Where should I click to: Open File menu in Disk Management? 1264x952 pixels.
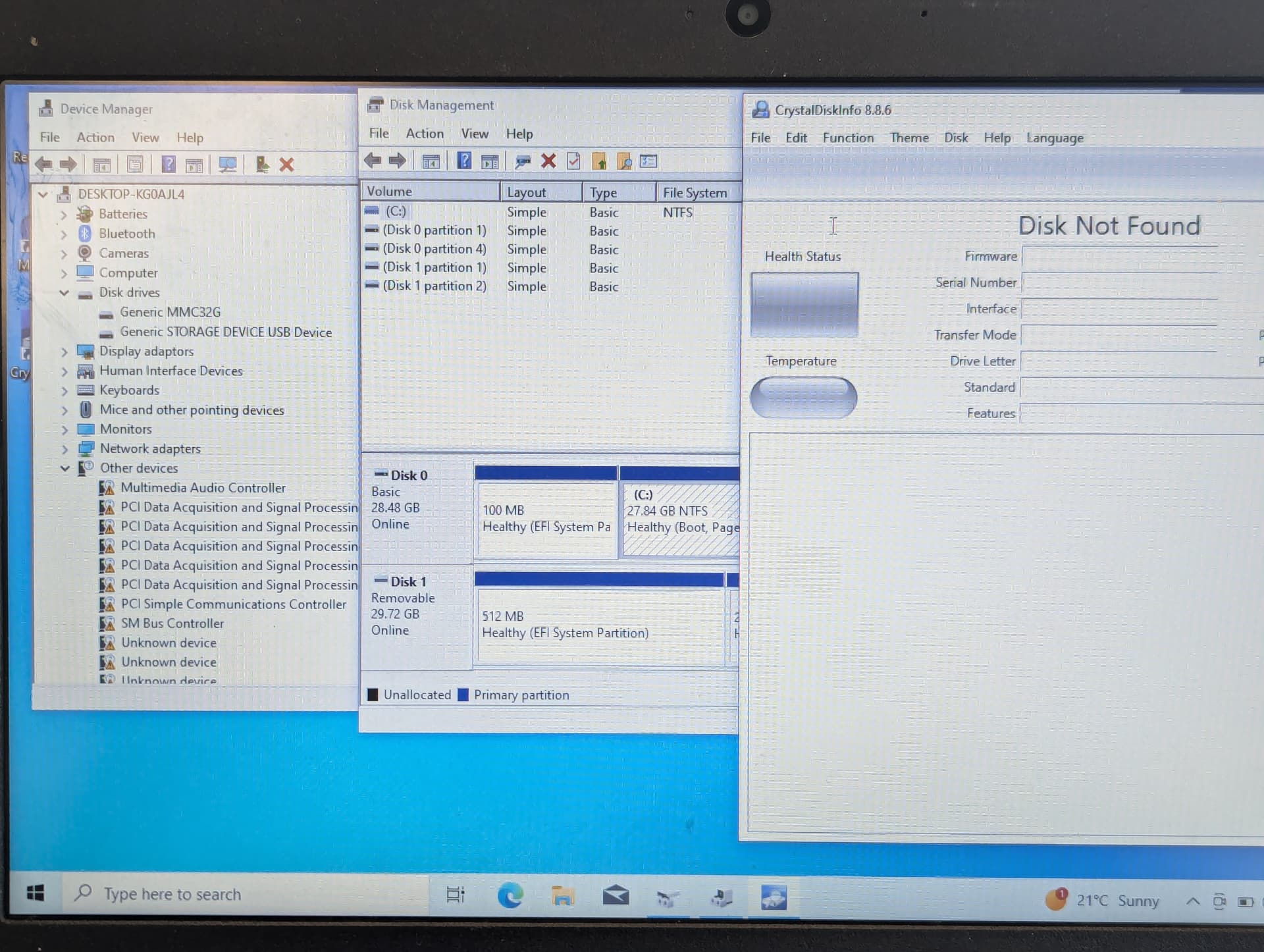click(379, 133)
